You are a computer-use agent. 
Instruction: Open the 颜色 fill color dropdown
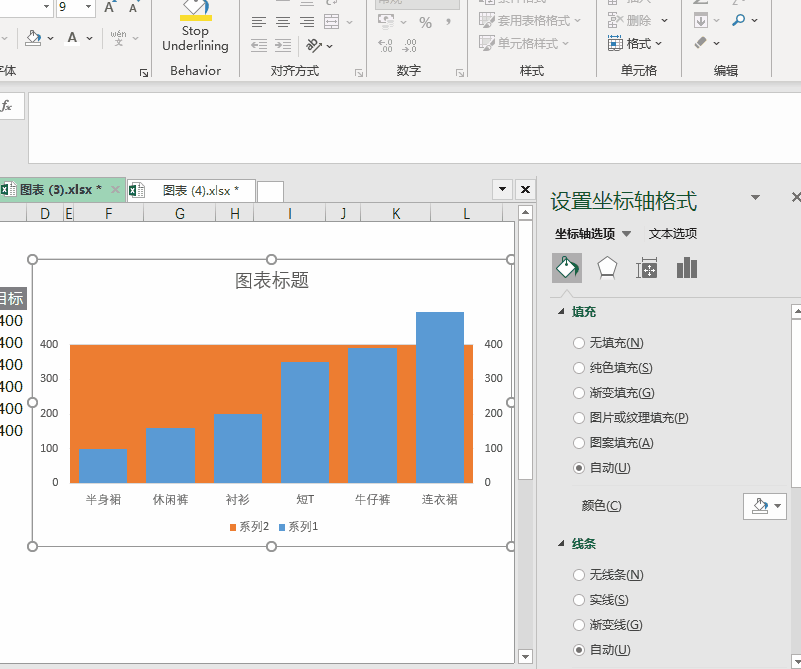[x=765, y=506]
